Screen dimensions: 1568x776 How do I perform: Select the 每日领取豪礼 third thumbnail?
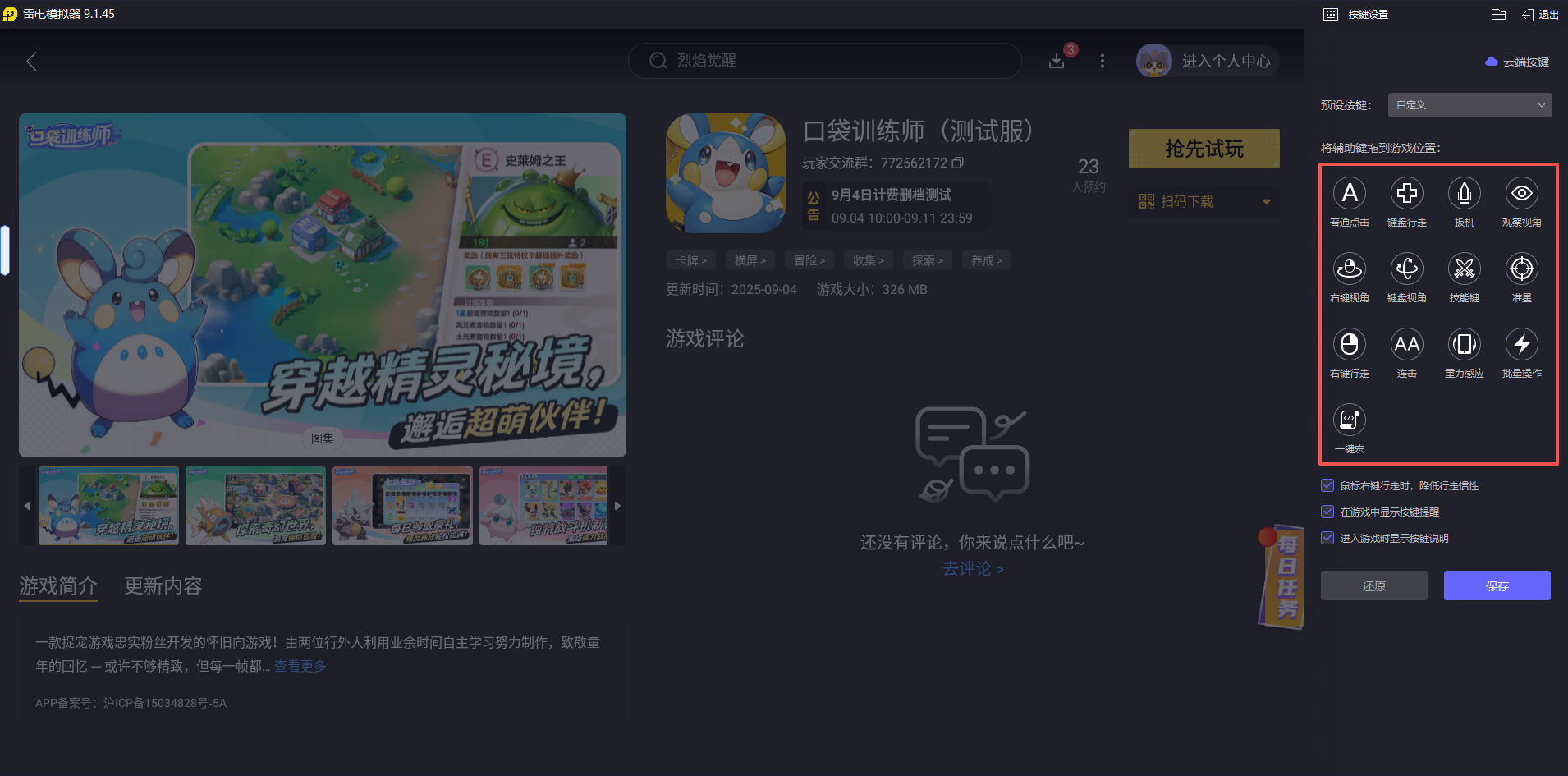tap(402, 506)
